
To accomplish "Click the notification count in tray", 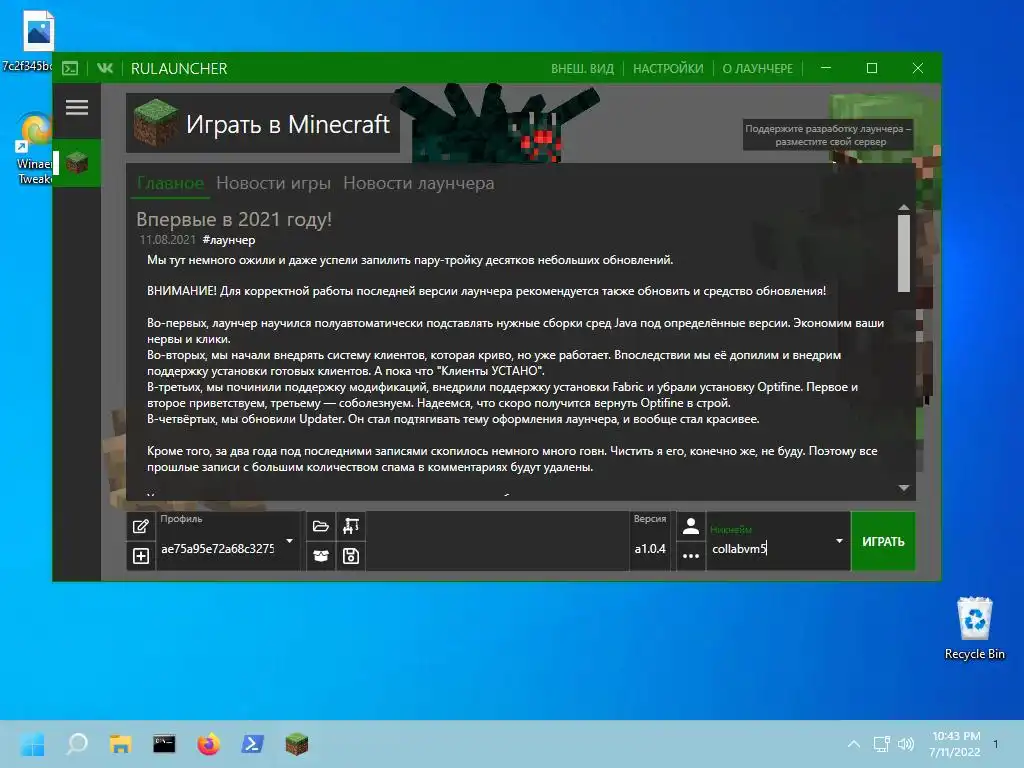I will (995, 744).
